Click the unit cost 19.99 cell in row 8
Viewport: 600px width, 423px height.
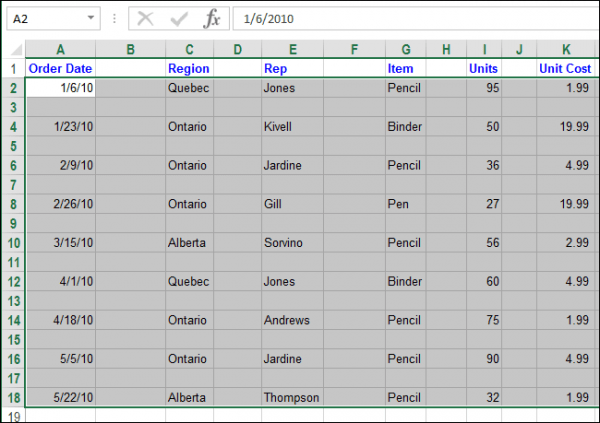pyautogui.click(x=567, y=204)
